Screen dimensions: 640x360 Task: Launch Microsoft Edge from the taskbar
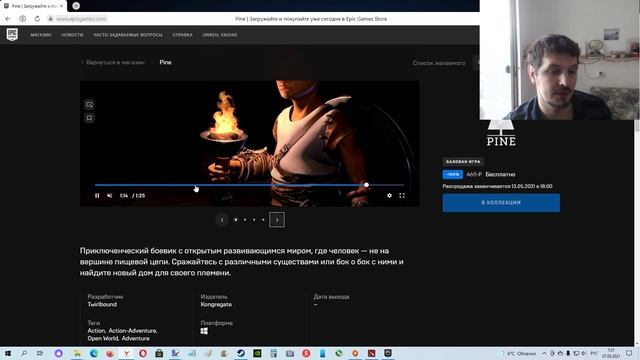click(93, 353)
